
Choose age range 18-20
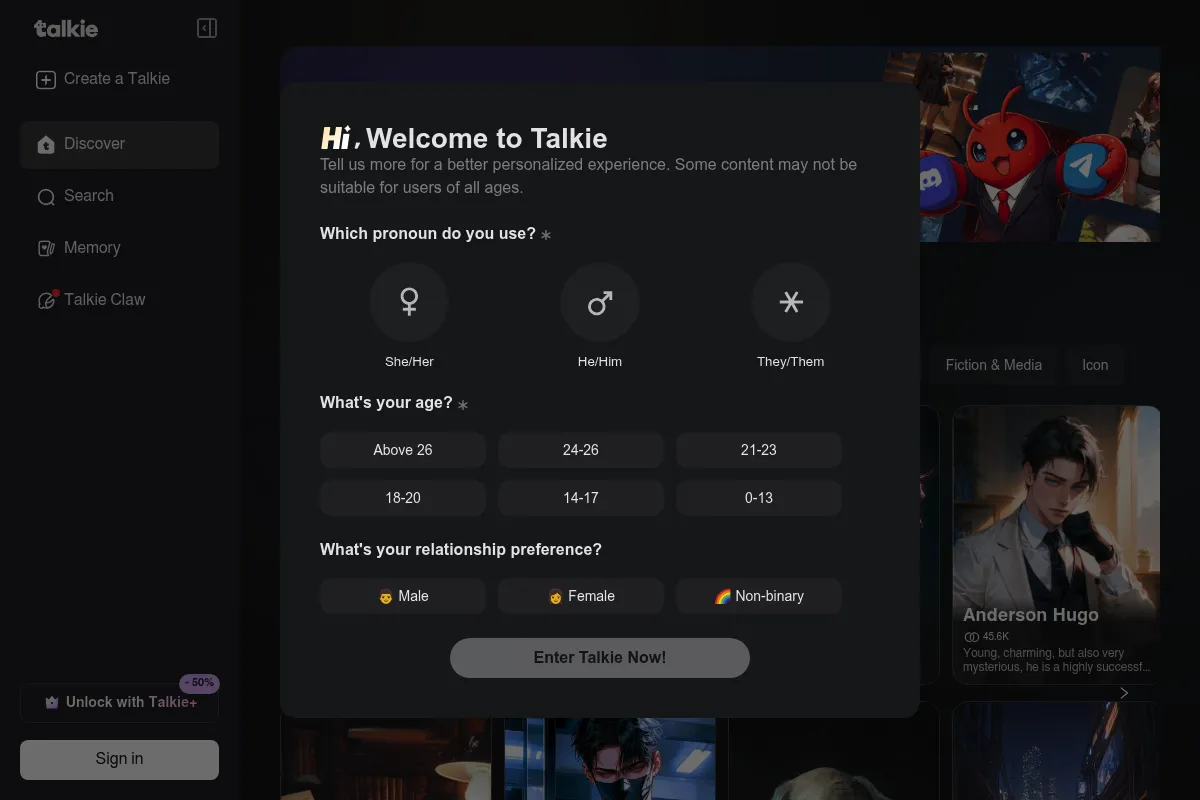pyautogui.click(x=403, y=498)
